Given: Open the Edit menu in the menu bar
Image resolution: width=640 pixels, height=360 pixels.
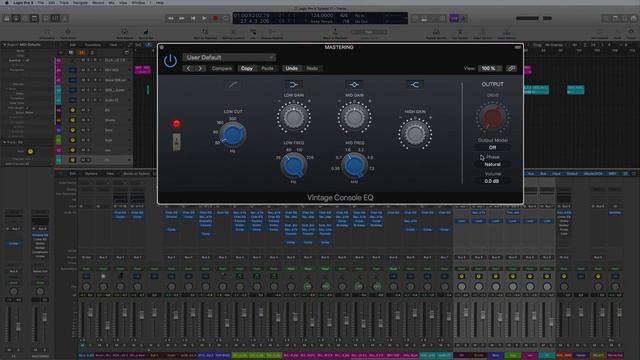Looking at the screenshot, I should point(52,2).
